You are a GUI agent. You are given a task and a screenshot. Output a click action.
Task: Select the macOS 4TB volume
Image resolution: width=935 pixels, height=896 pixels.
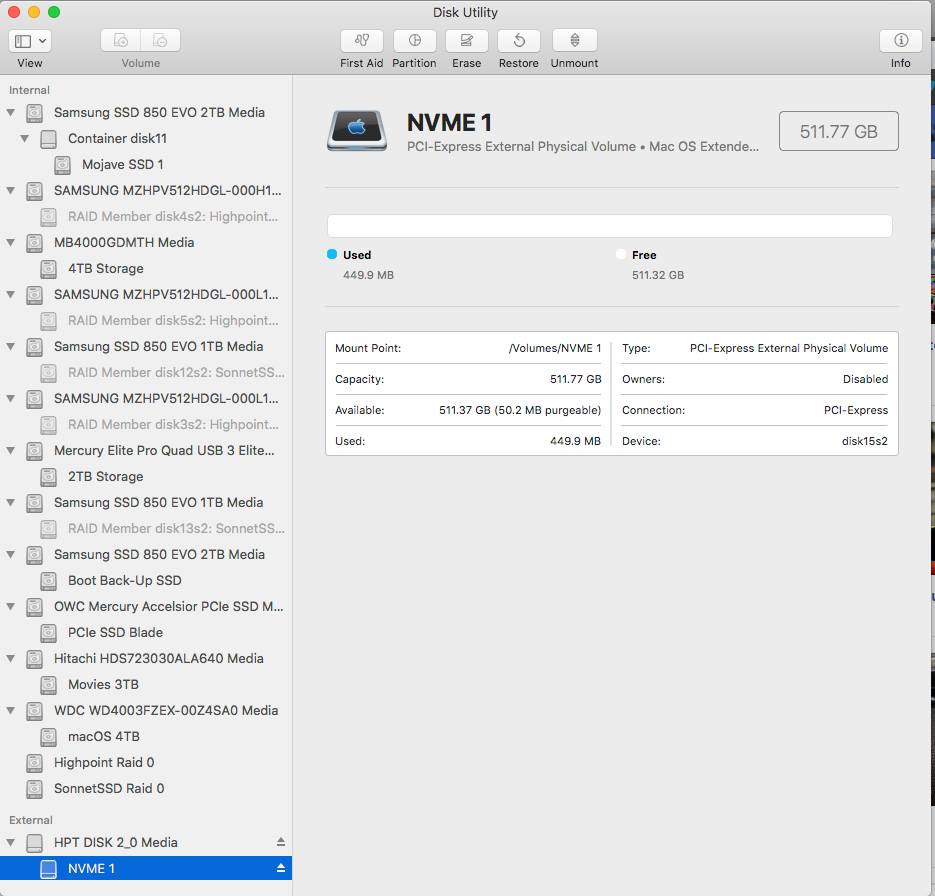tap(146, 736)
